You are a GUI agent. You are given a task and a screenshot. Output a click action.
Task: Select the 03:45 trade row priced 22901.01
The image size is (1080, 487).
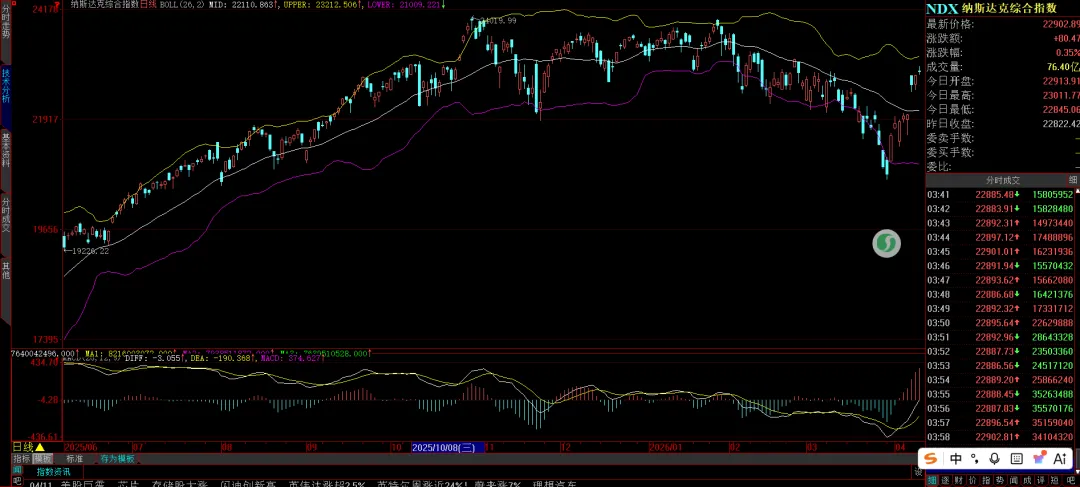1001,251
